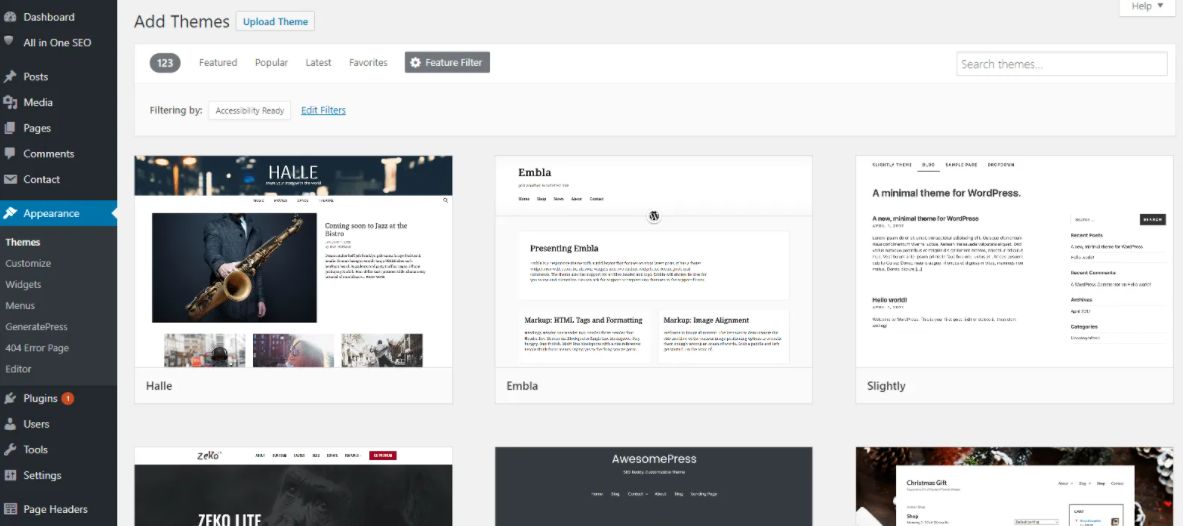Viewport: 1183px width, 526px height.
Task: Open the 404 Error Page submenu
Action: click(37, 348)
